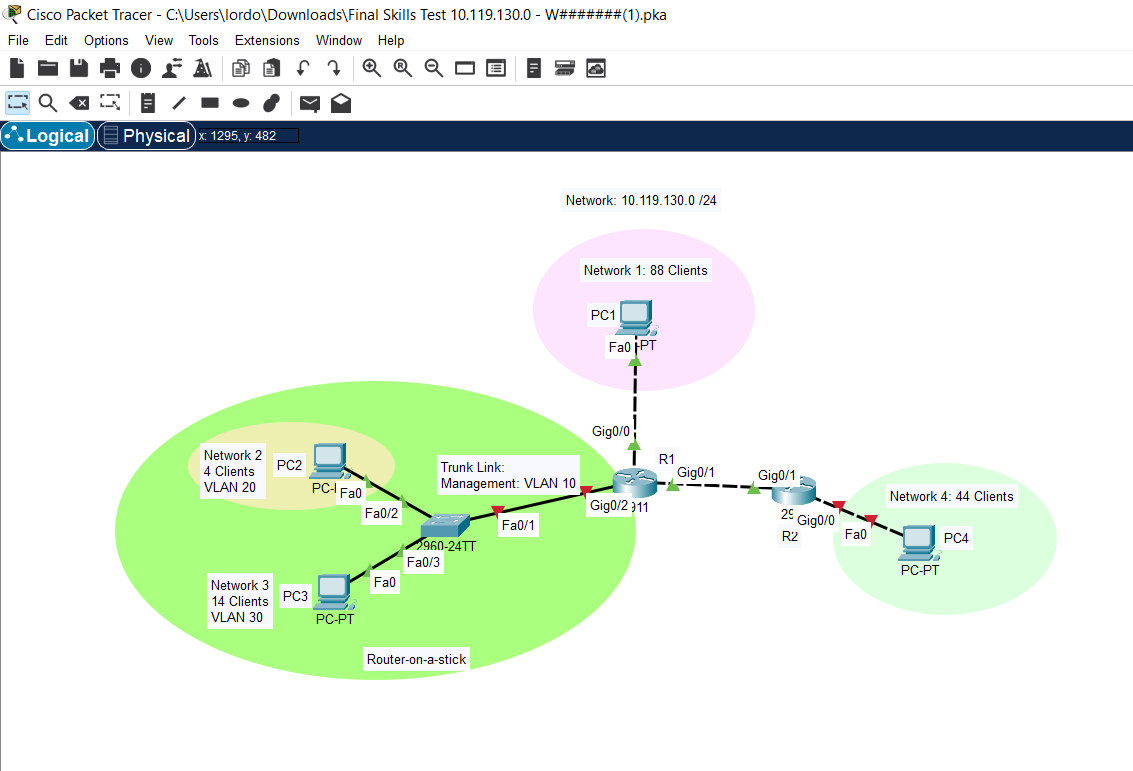Select the Inspect magnifier tool

47,102
